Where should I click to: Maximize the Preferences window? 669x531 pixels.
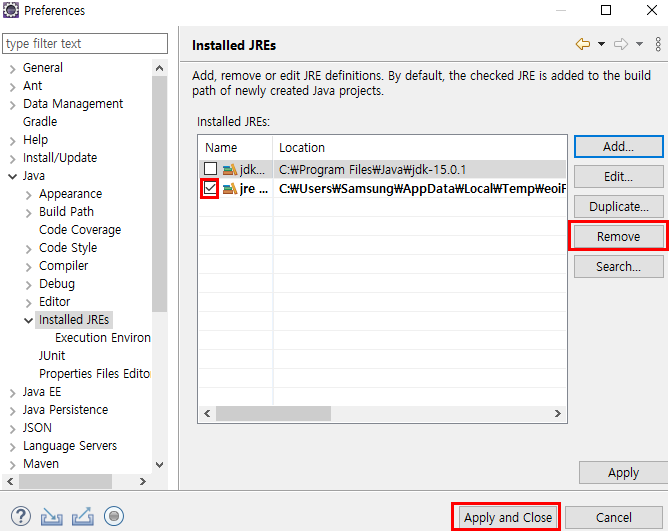tap(606, 10)
